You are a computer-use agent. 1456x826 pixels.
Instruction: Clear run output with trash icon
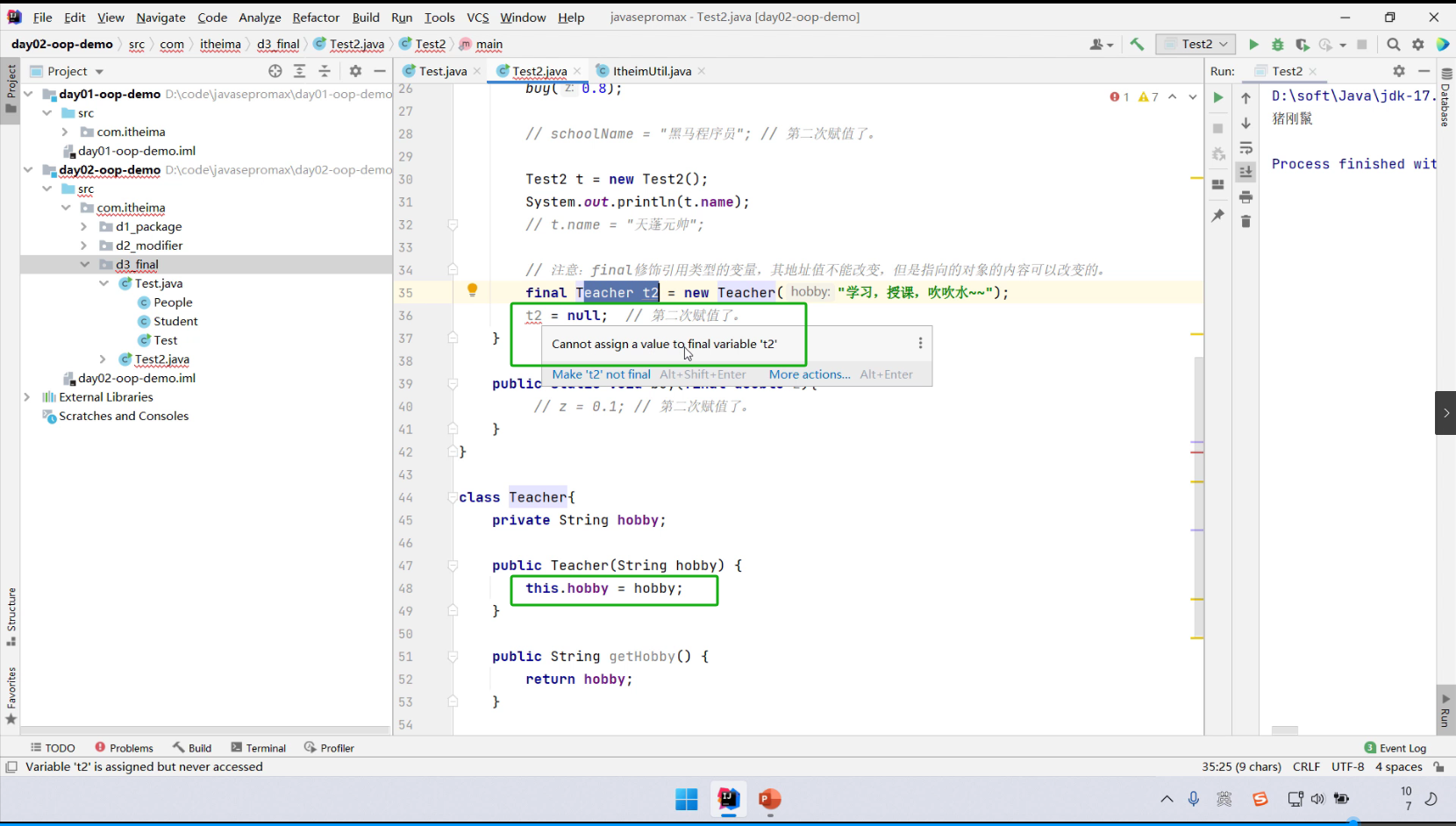point(1245,222)
